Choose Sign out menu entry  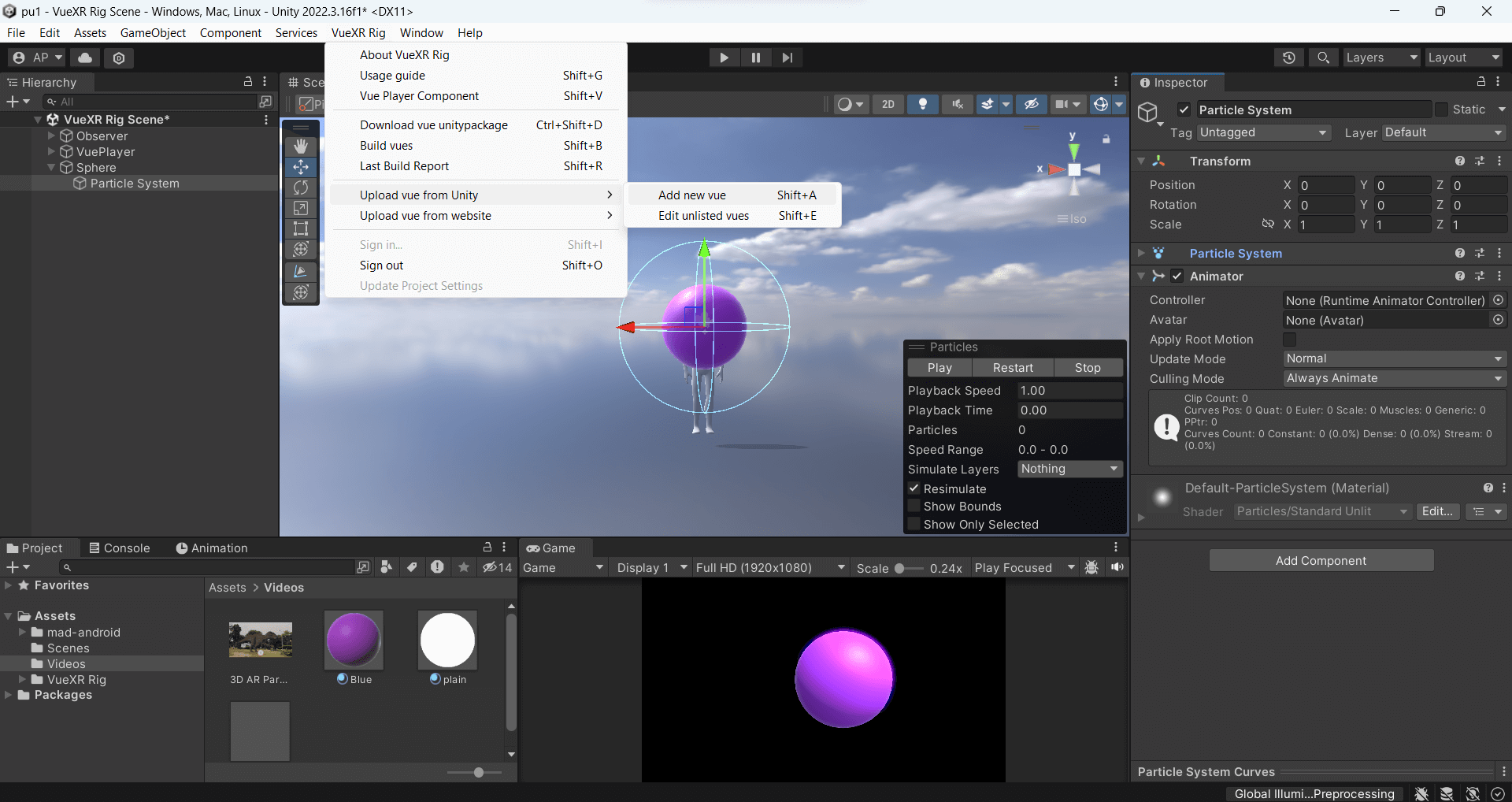click(476, 265)
